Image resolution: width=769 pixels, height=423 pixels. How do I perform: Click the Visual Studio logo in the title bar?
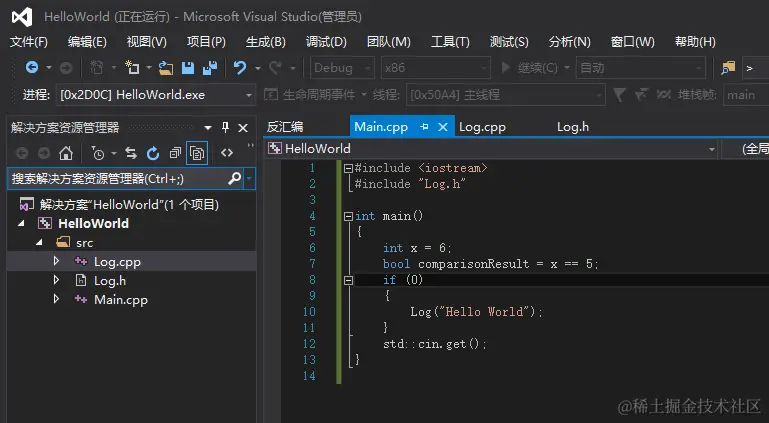22,17
